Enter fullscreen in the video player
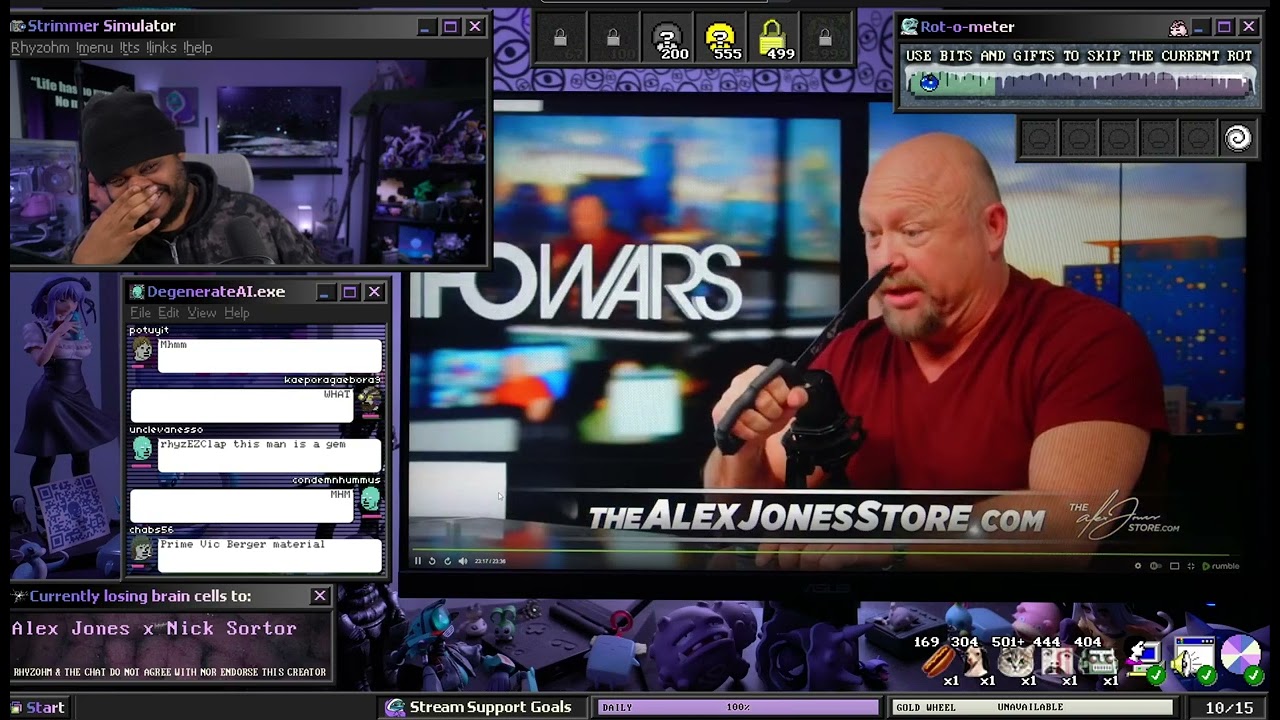The height and width of the screenshot is (720, 1280). click(x=1191, y=566)
